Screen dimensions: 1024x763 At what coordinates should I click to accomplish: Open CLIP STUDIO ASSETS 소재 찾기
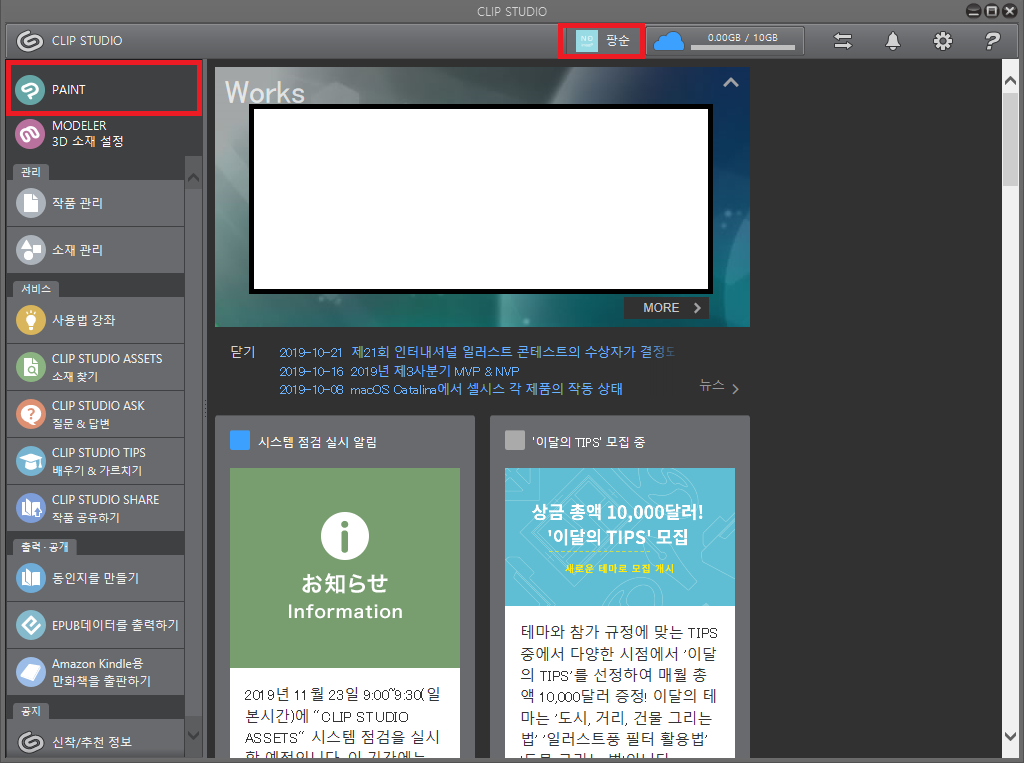click(95, 367)
